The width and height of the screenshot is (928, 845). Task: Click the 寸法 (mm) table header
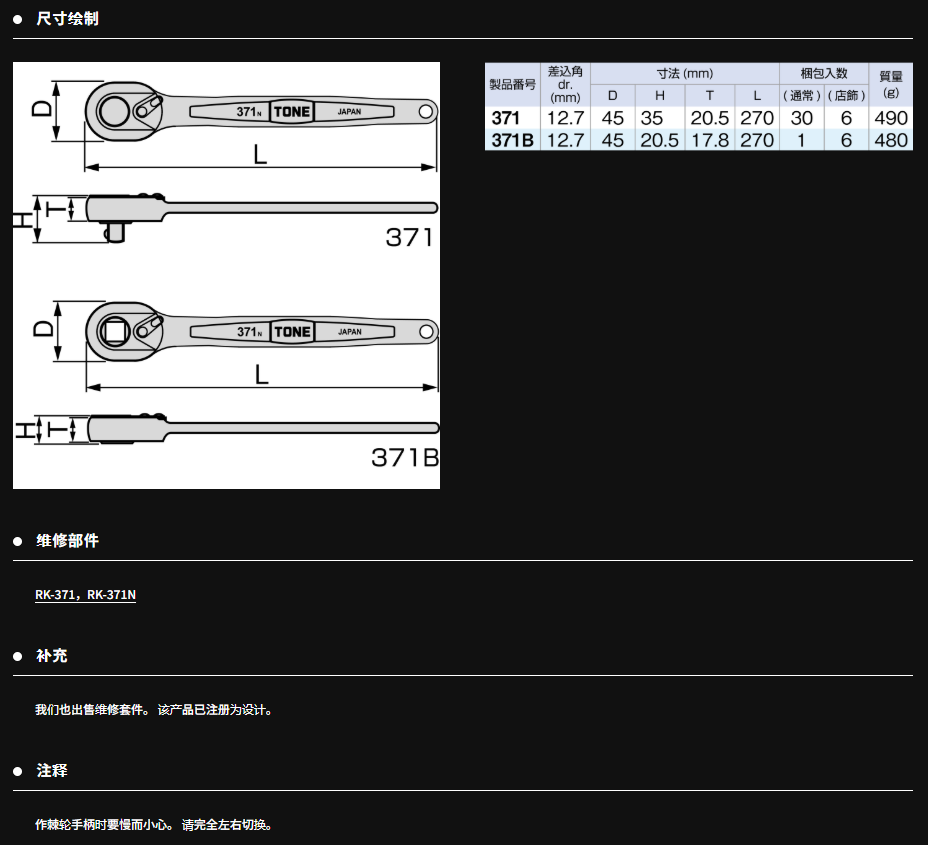click(x=685, y=74)
